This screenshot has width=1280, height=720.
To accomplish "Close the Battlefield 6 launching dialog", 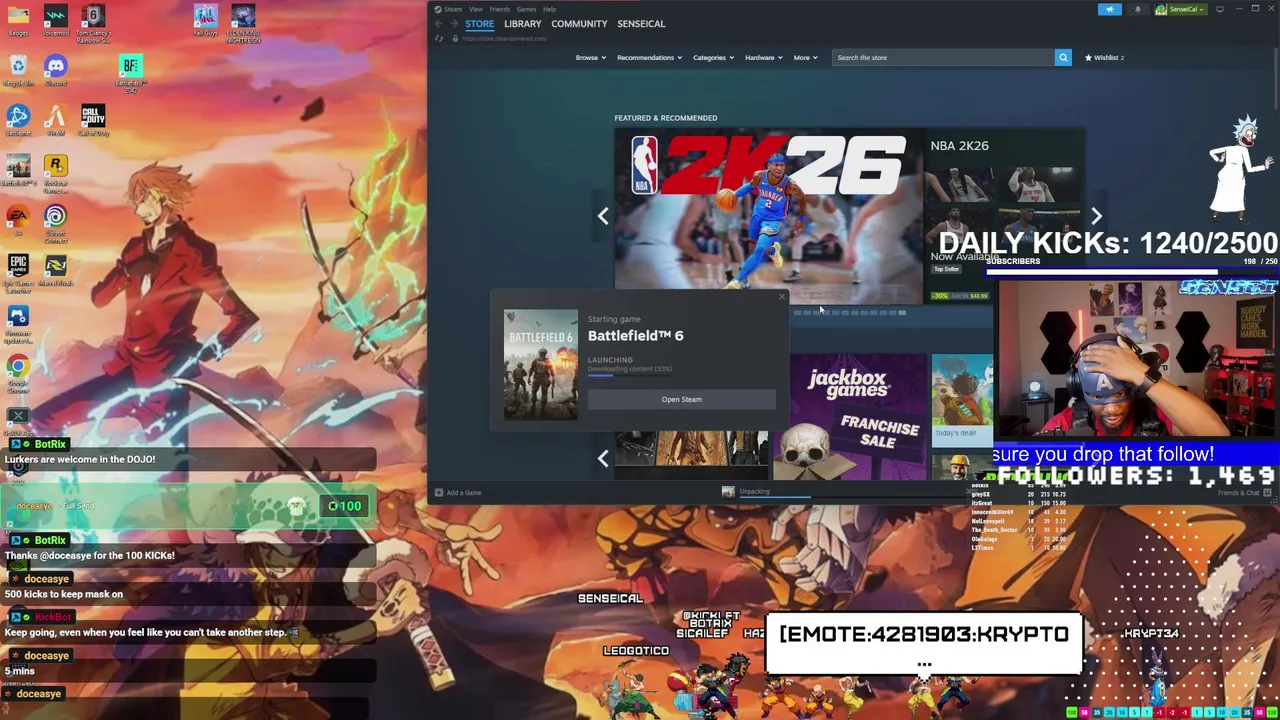I will (782, 296).
